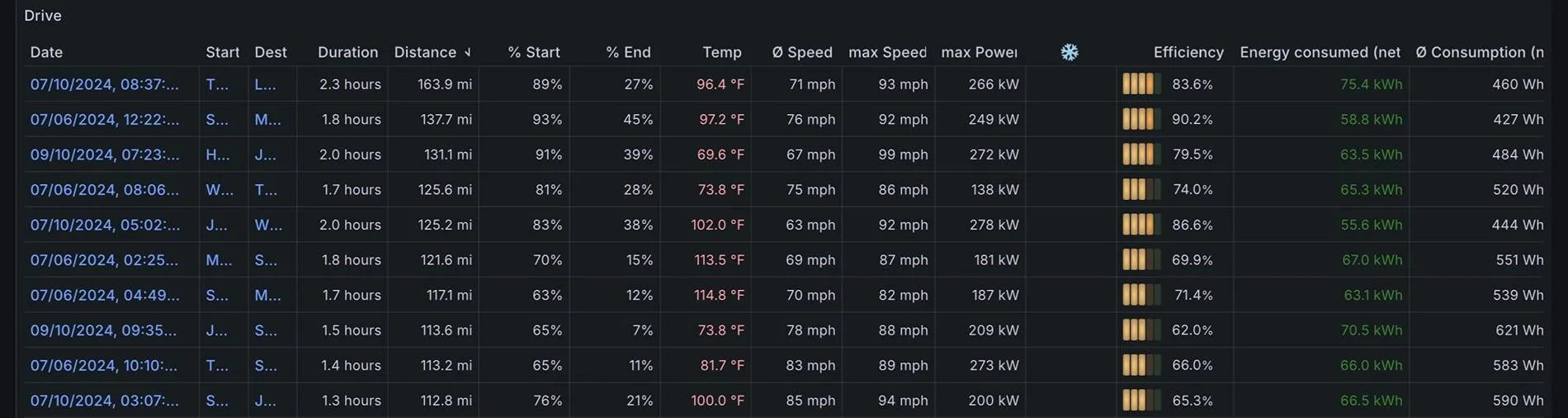Screen dimensions: 1568x418
Task: Click the efficiency bar icon for 90.2%
Action: coord(1142,119)
